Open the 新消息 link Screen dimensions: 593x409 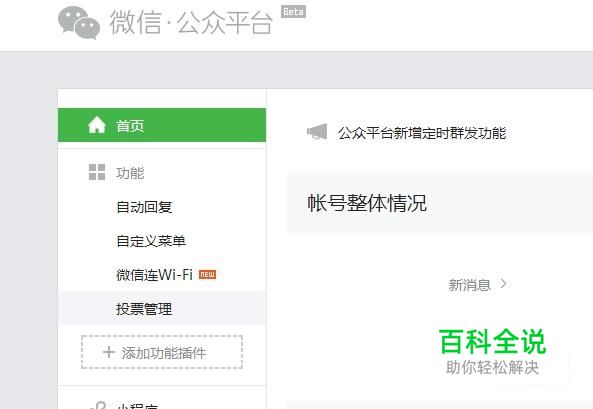click(x=469, y=285)
